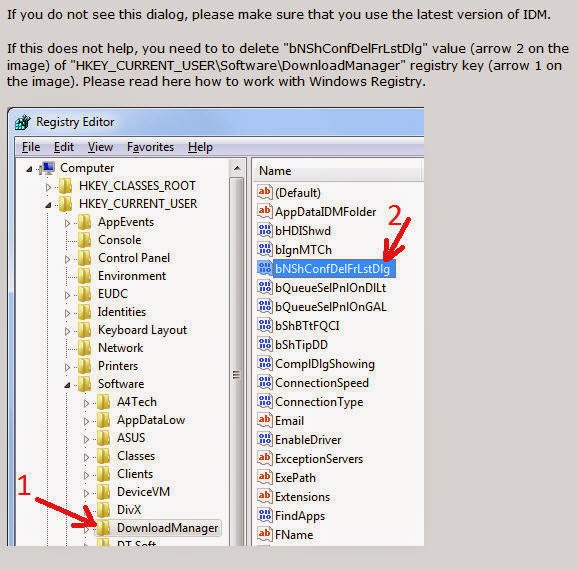The height and width of the screenshot is (569, 578).
Task: Open the File menu
Action: coord(31,147)
